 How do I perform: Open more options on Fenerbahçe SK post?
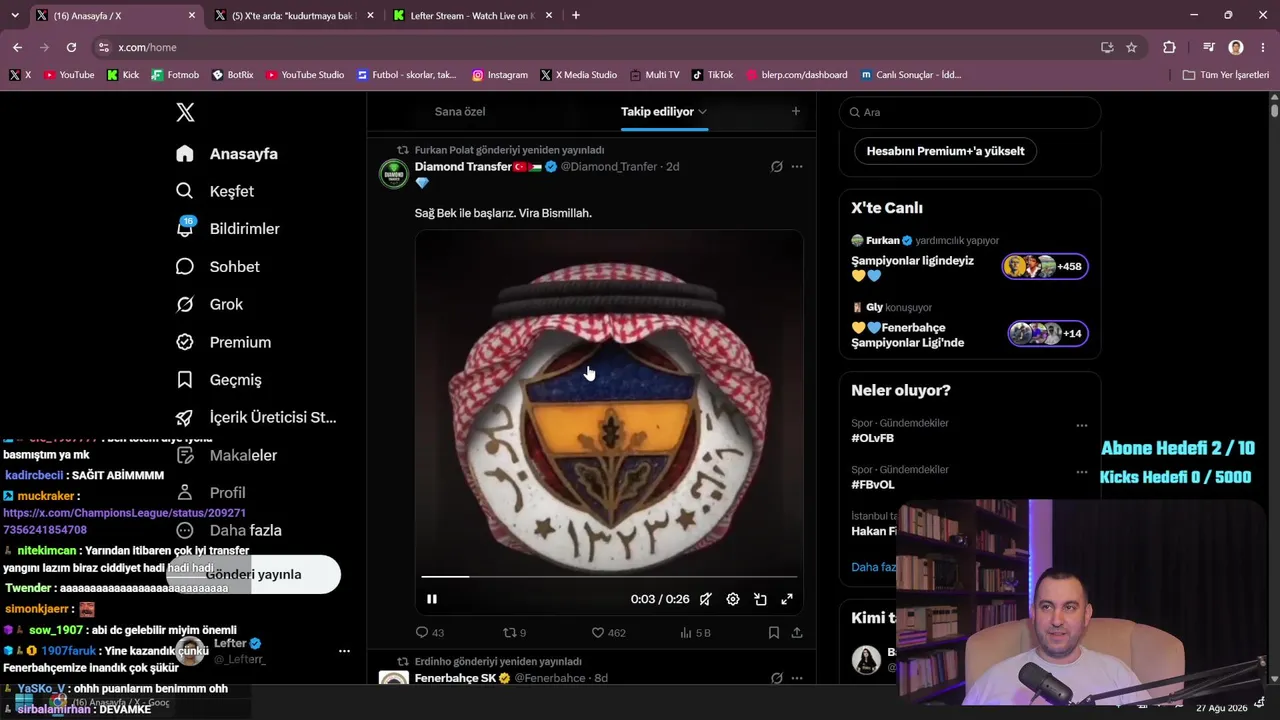pos(797,678)
